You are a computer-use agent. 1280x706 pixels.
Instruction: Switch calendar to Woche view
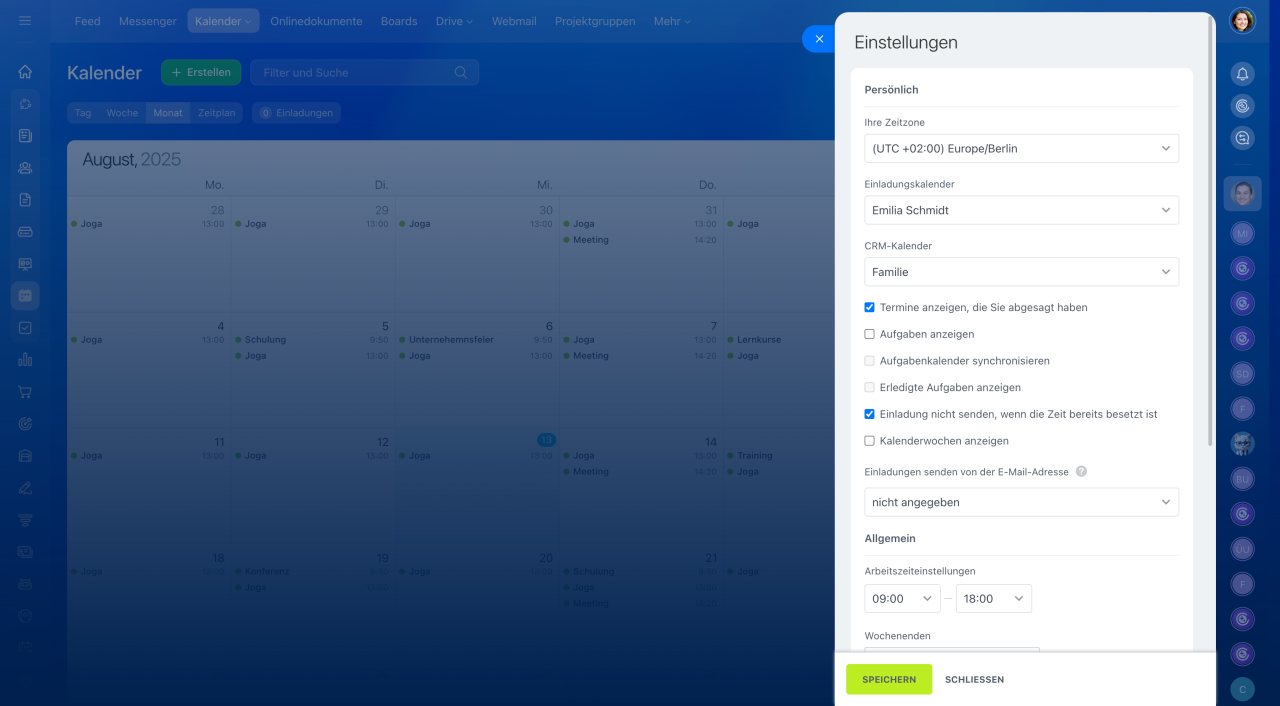click(122, 113)
